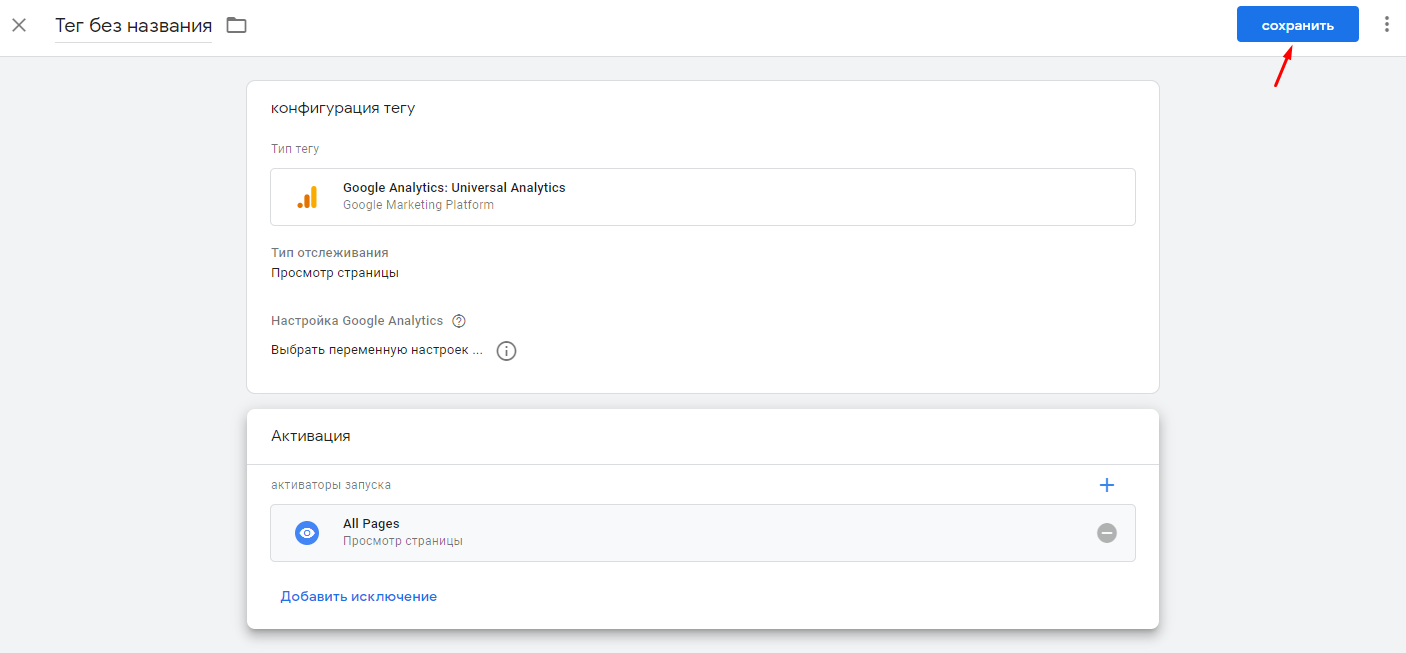Click the Активация section heading
Screen dimensions: 1406x653
pyautogui.click(x=311, y=436)
